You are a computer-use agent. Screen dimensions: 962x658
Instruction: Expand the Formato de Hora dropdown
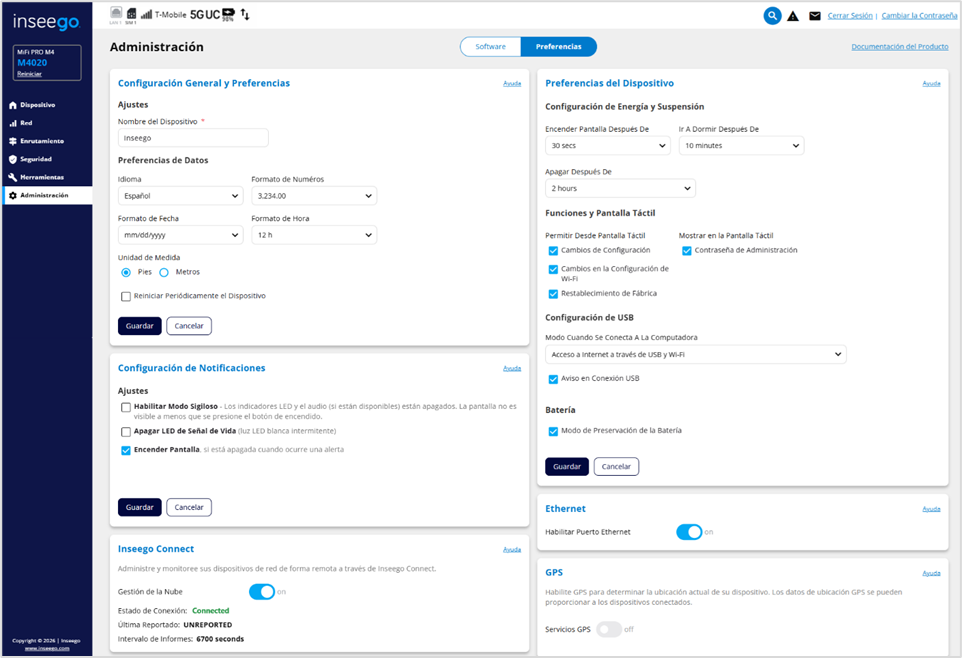point(313,235)
